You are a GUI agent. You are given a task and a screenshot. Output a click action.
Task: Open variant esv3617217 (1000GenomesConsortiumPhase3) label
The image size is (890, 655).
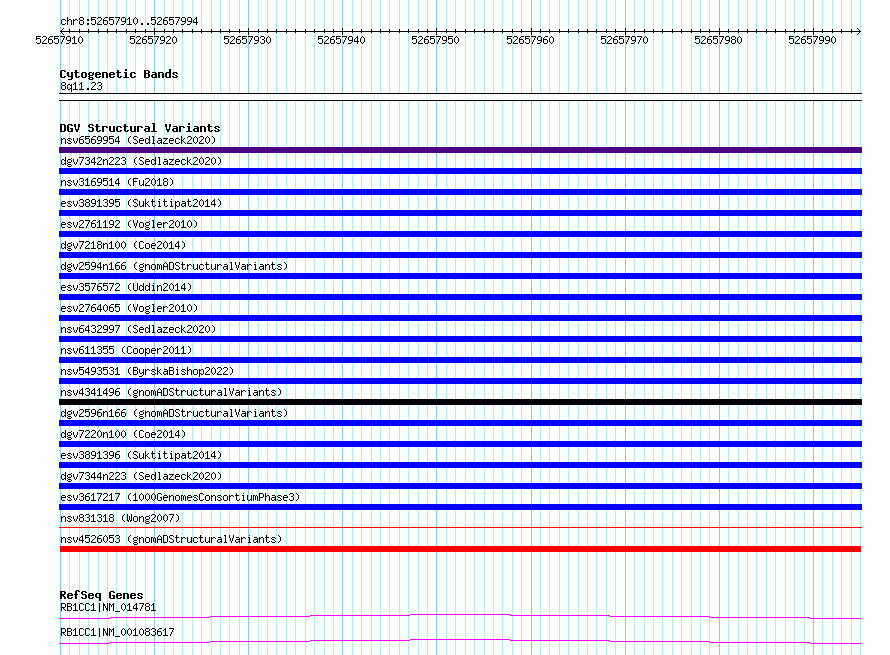point(180,497)
